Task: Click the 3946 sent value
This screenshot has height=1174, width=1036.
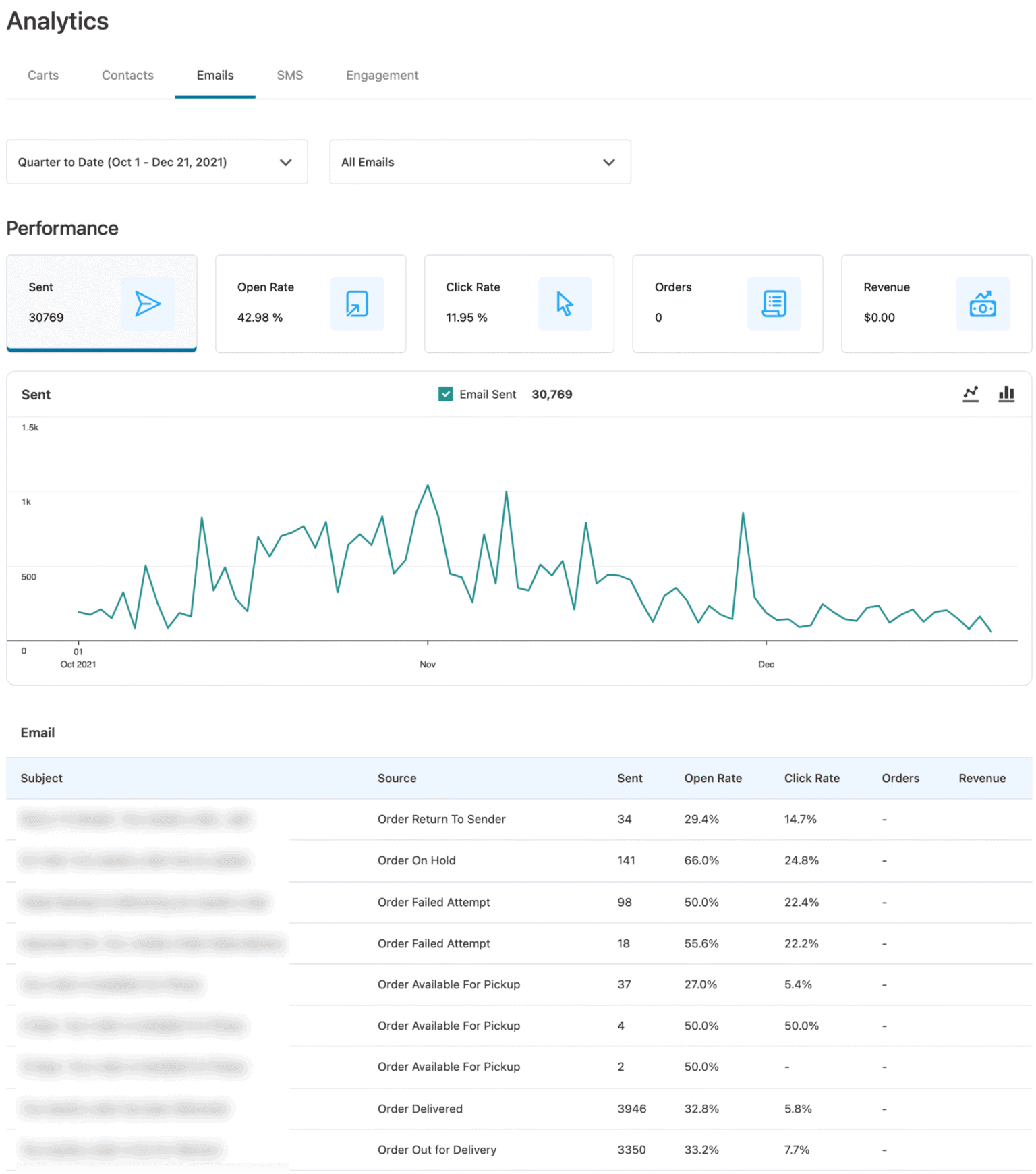Action: click(632, 1109)
